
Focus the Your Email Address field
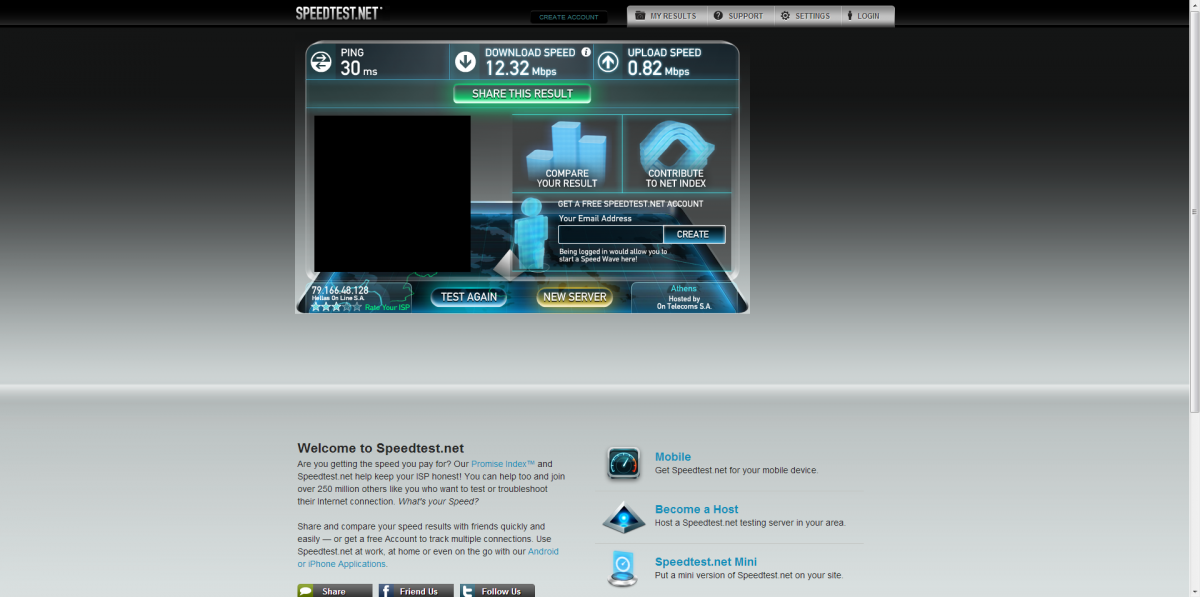(610, 234)
